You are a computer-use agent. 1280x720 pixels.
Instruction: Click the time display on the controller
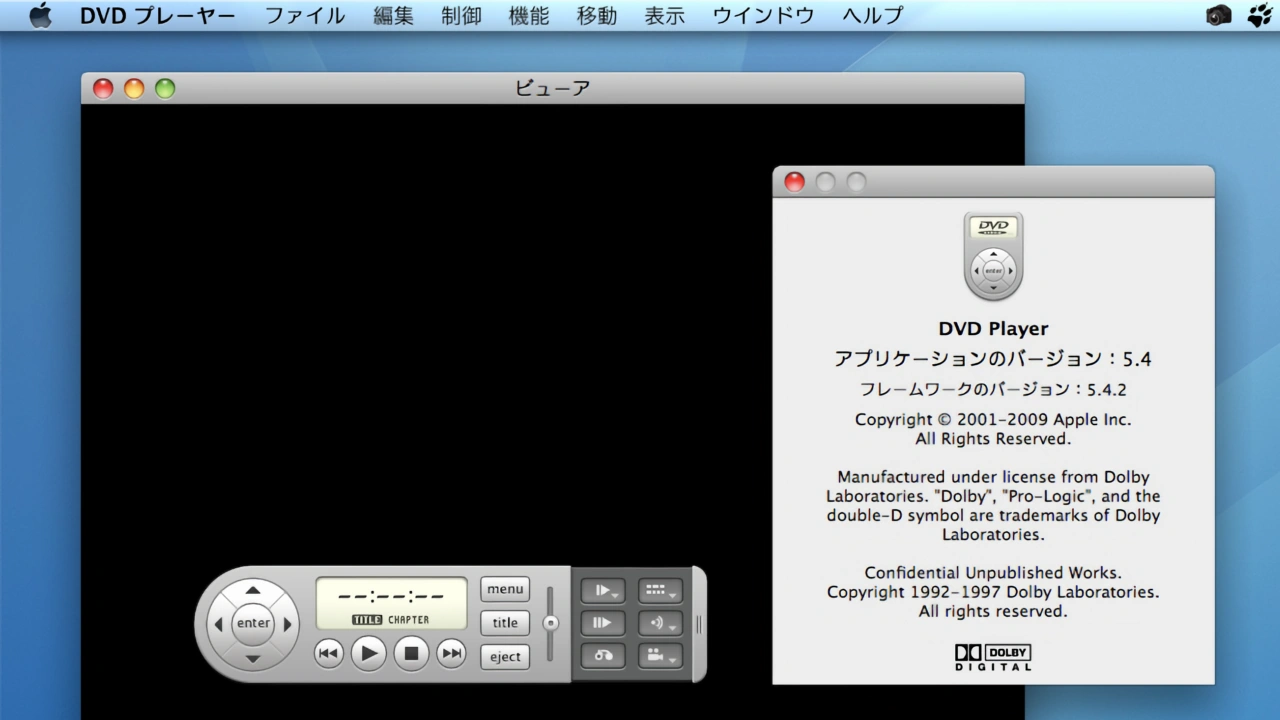(x=391, y=596)
